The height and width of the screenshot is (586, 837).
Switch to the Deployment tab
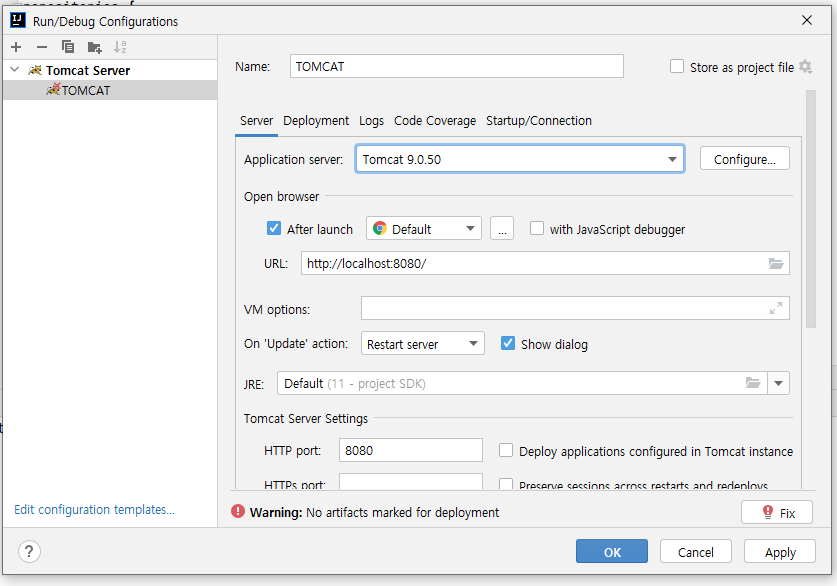click(316, 121)
